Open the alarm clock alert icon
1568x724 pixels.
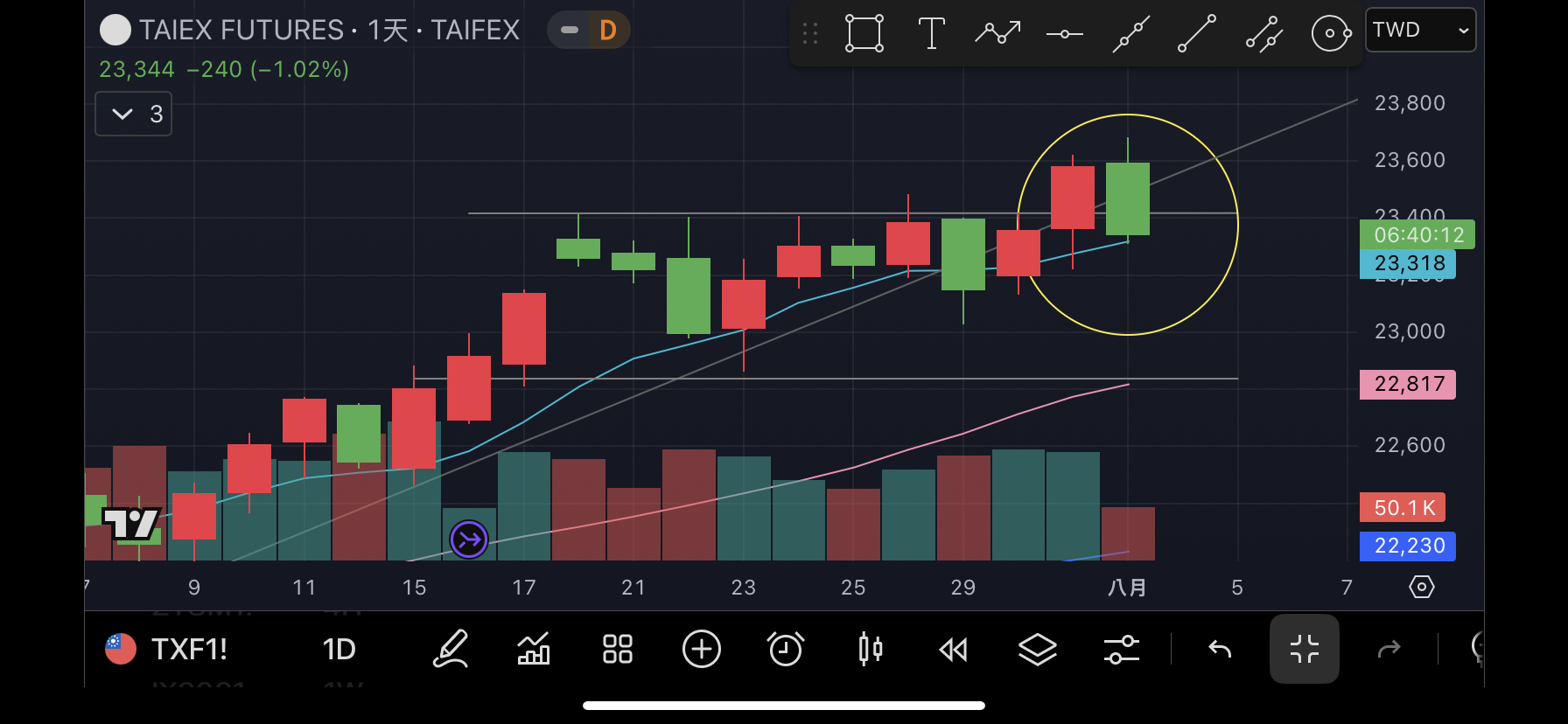(785, 650)
